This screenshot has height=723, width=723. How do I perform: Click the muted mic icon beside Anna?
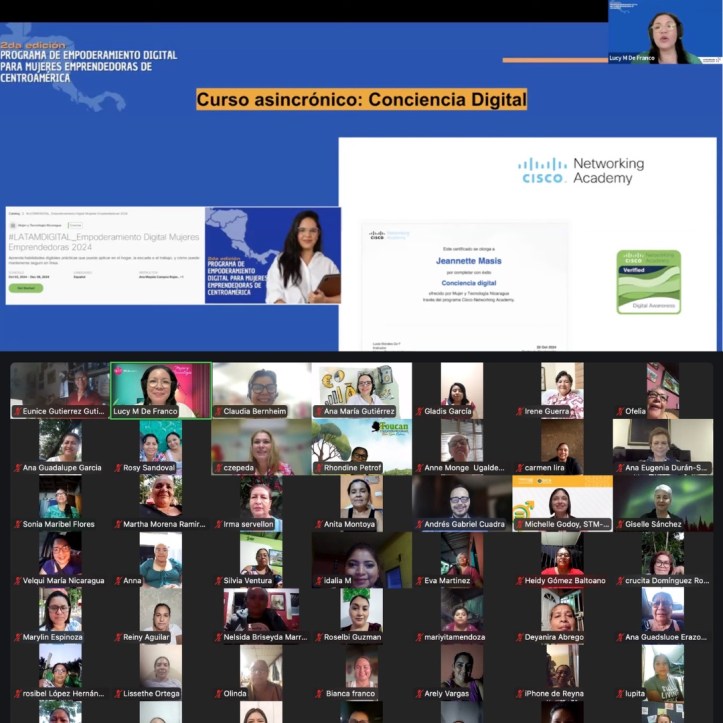tap(118, 581)
